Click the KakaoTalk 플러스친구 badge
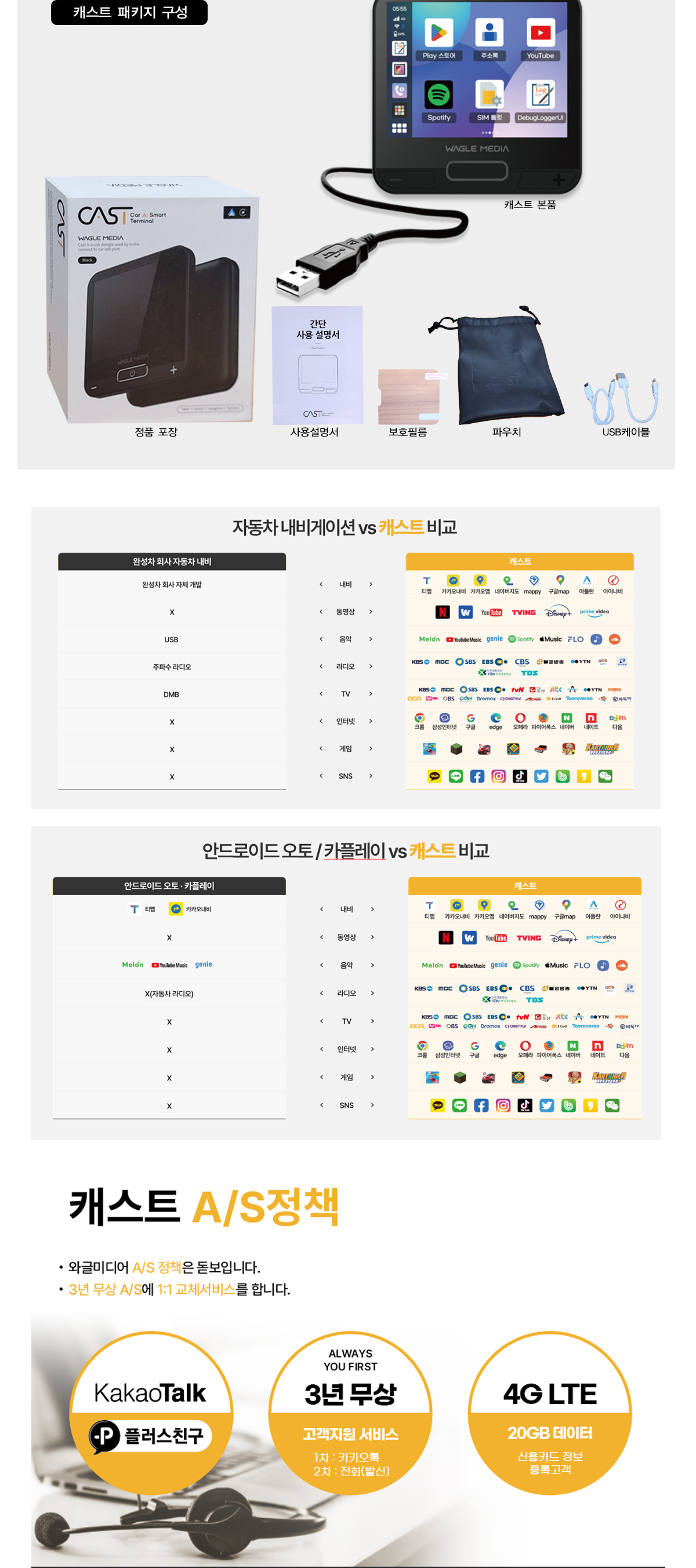 click(150, 1413)
